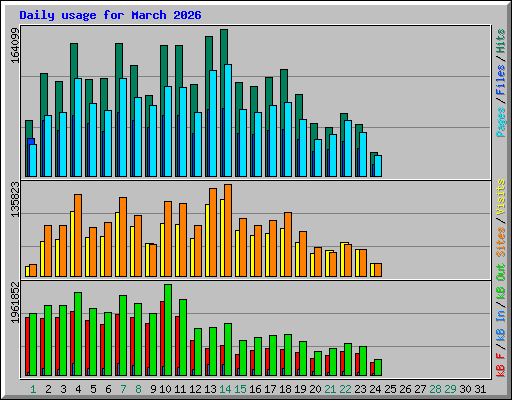
Task: Click the day 13 yellow visits bar
Action: [x=207, y=240]
